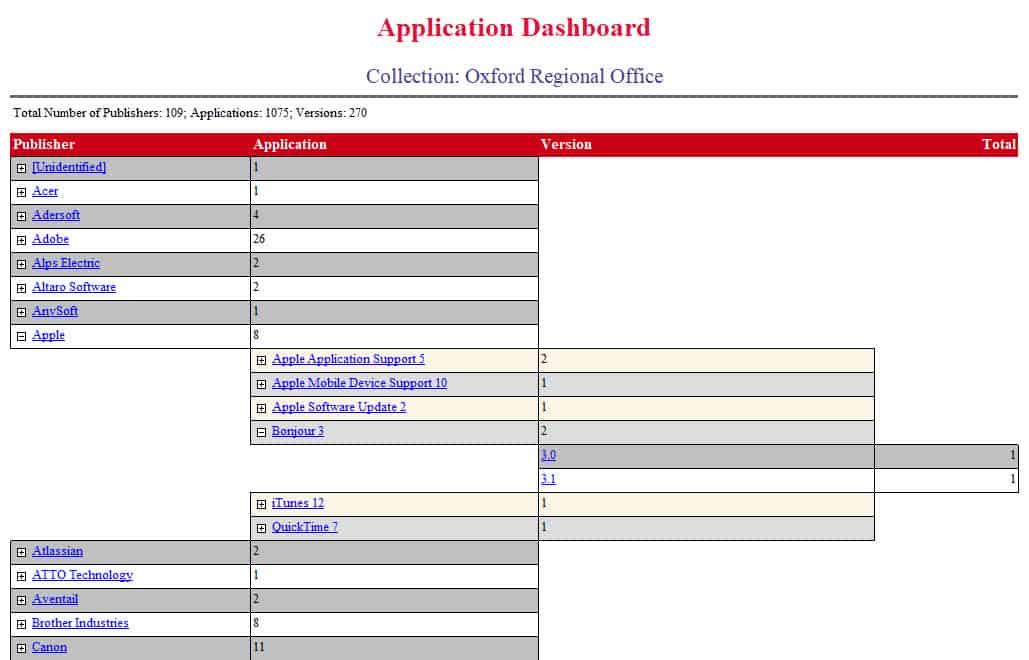Collapse the Bonjour 3 entry

(261, 431)
